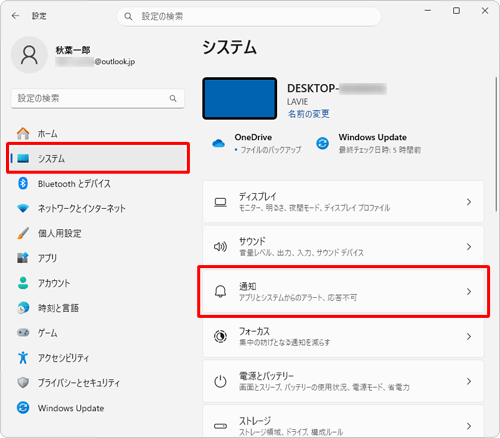Open OneDrive ファイルのバックアップ status
Image resolution: width=500 pixels, height=438 pixels.
pyautogui.click(x=256, y=144)
